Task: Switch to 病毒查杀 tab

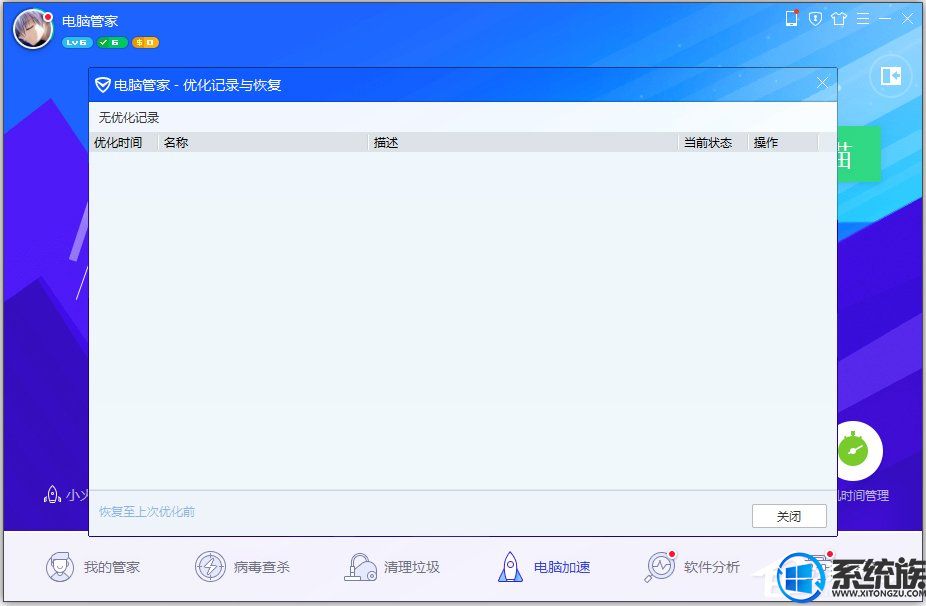Action: (x=243, y=567)
